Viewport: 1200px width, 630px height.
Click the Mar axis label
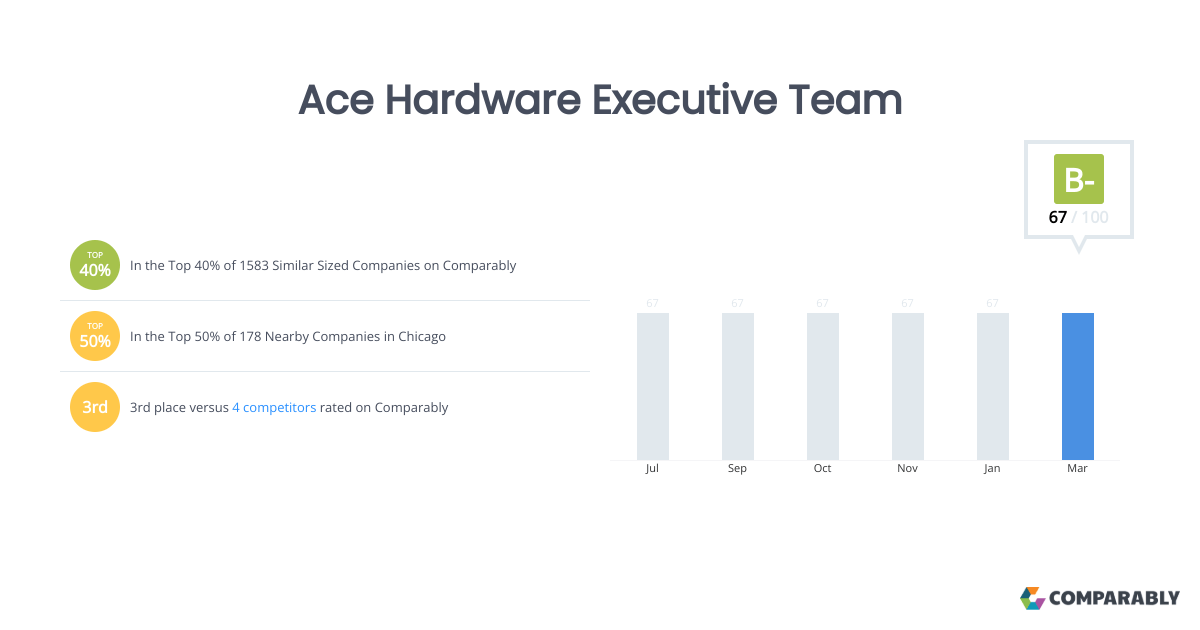[1077, 469]
